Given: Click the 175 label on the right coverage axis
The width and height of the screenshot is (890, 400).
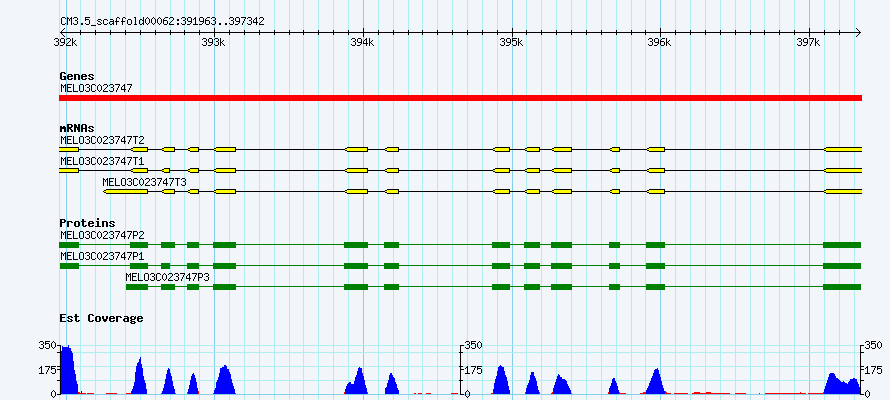Looking at the screenshot, I should 875,370.
